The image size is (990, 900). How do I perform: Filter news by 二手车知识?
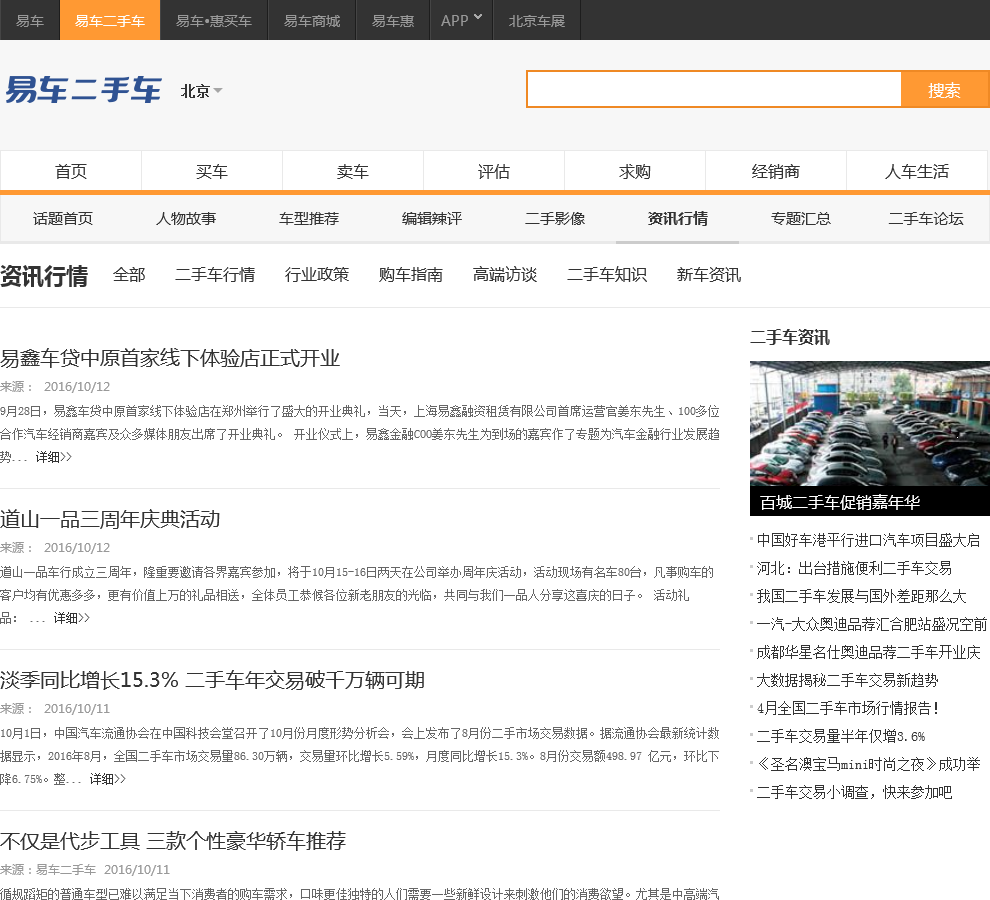coord(606,275)
